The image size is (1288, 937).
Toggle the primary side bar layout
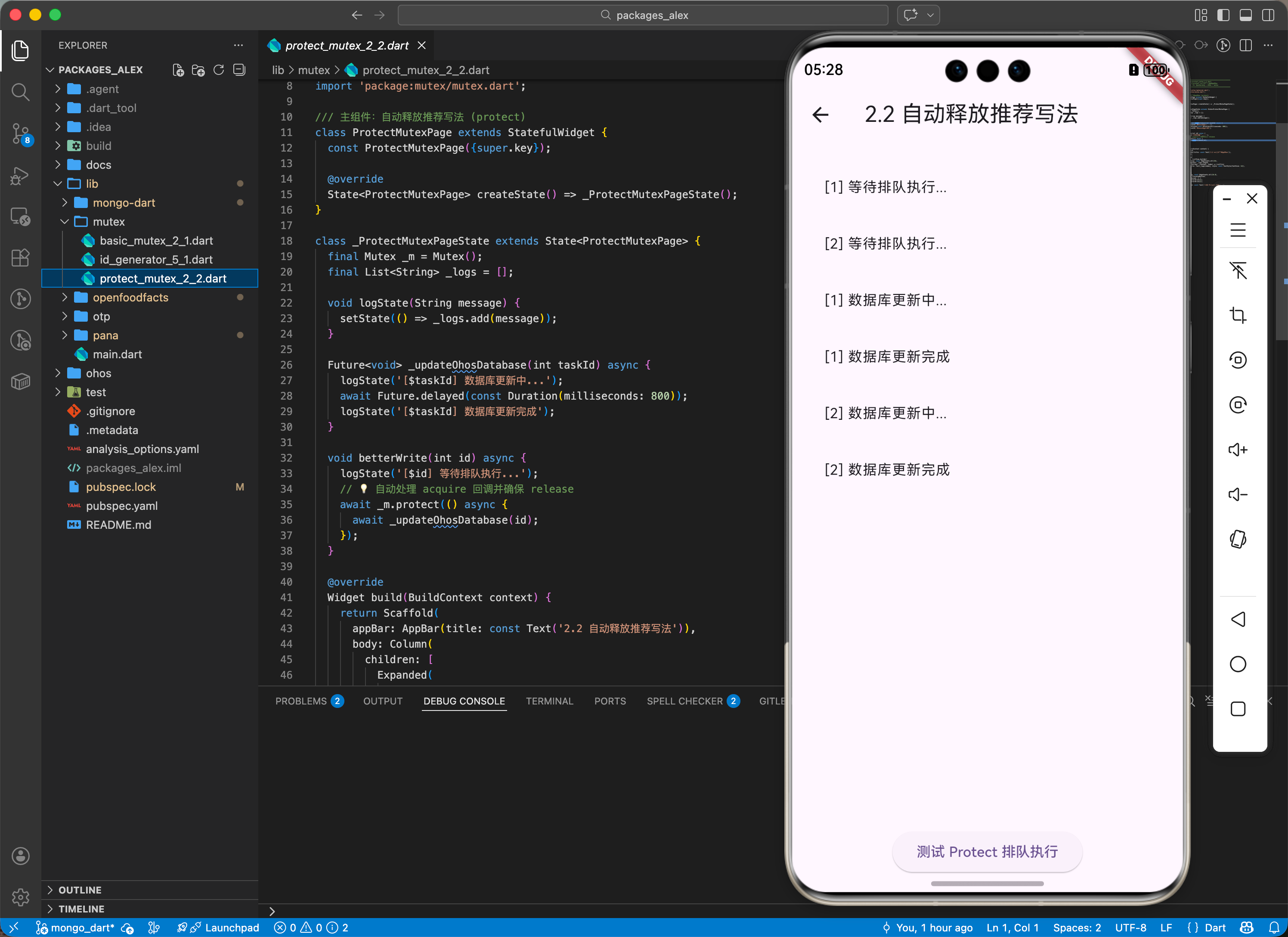pos(1223,16)
